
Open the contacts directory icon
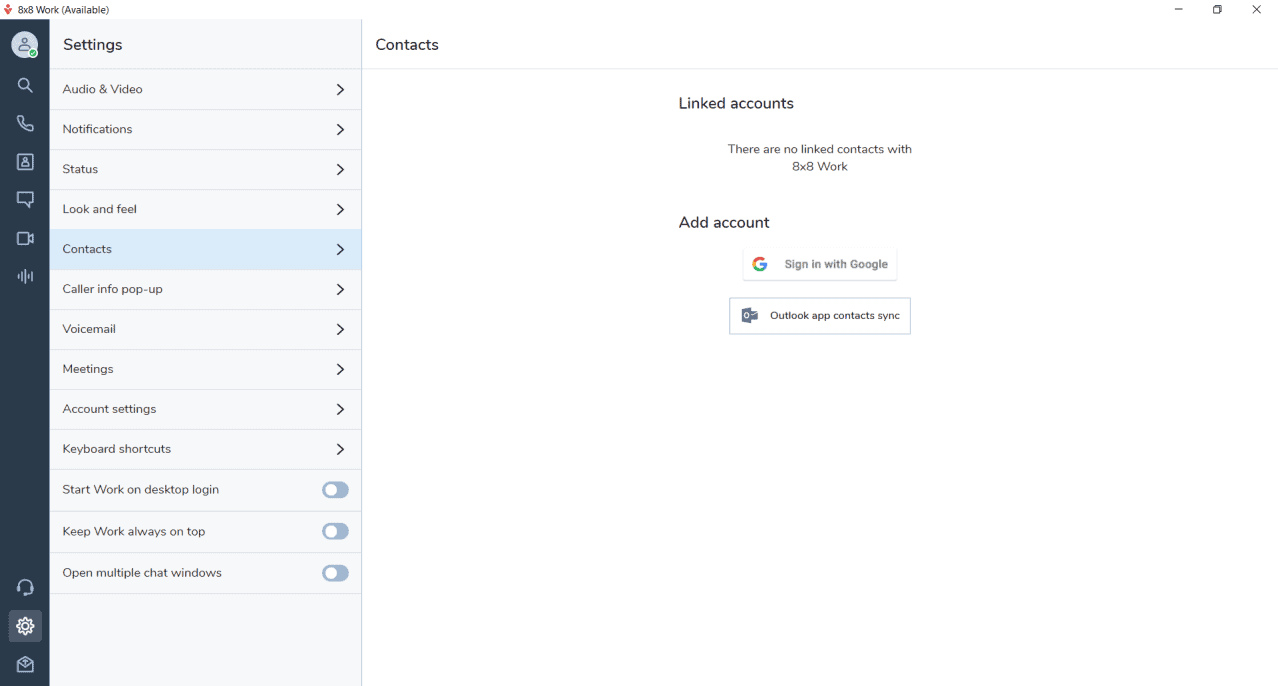point(25,162)
